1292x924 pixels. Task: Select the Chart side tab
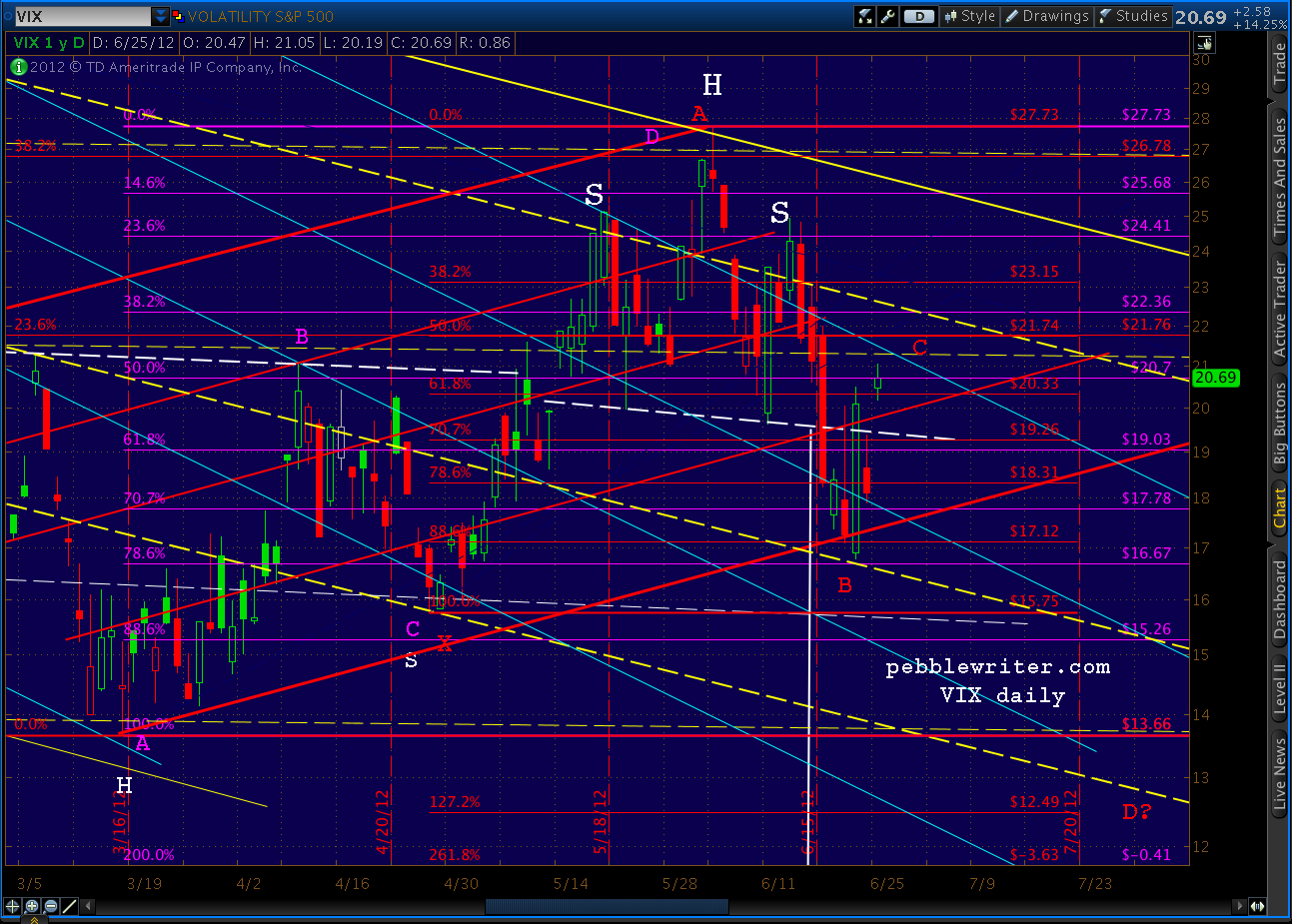pos(1280,508)
